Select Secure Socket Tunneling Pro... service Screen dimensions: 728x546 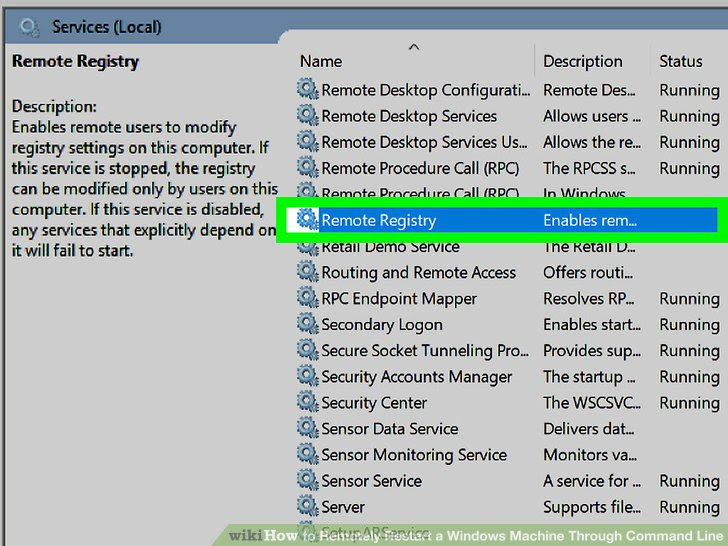pos(425,351)
